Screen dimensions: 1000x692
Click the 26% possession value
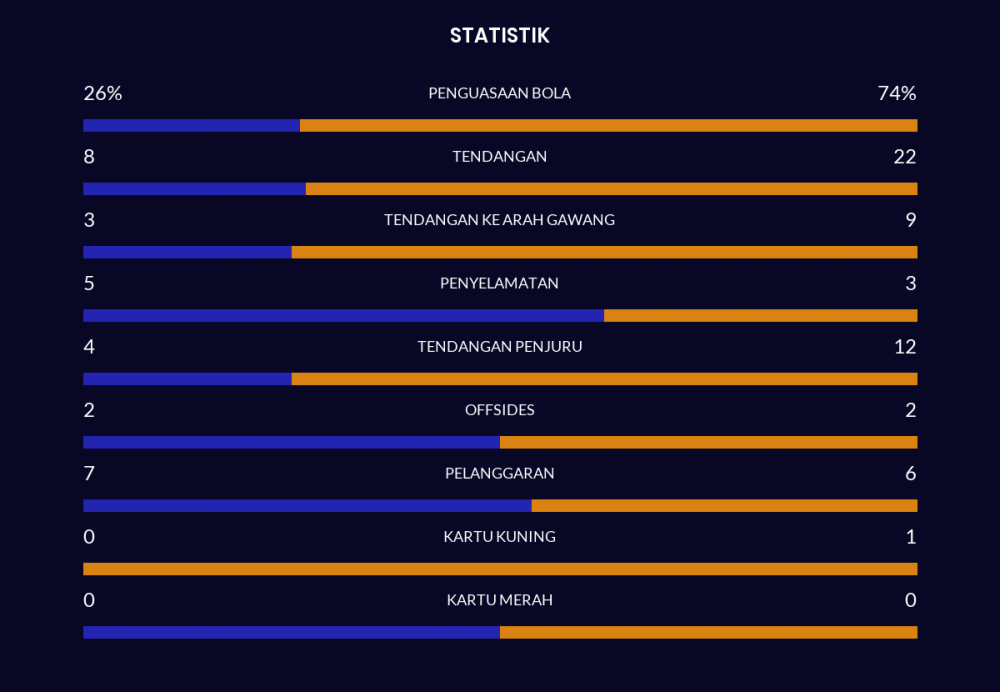(x=102, y=93)
